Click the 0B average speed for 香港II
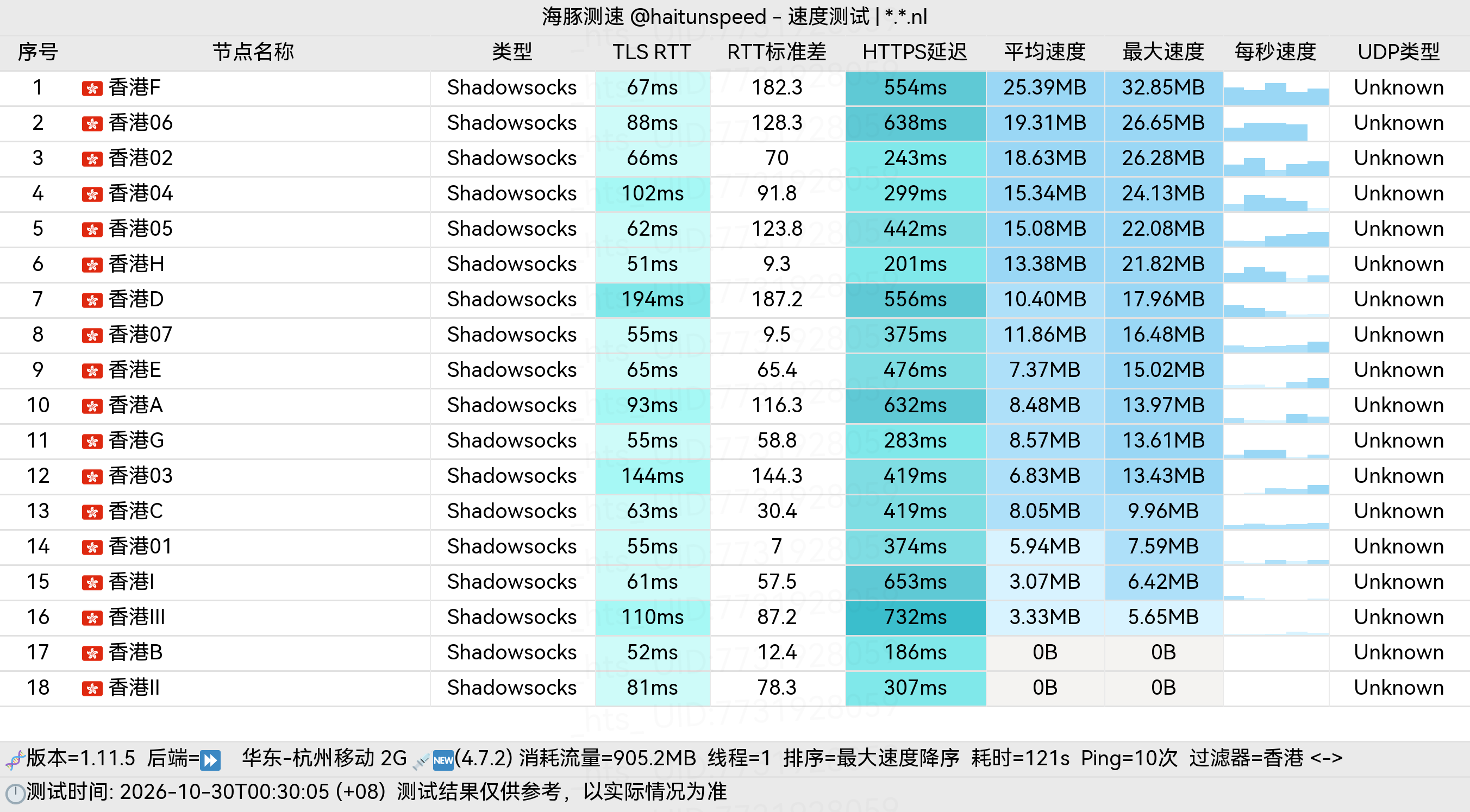 click(1045, 688)
